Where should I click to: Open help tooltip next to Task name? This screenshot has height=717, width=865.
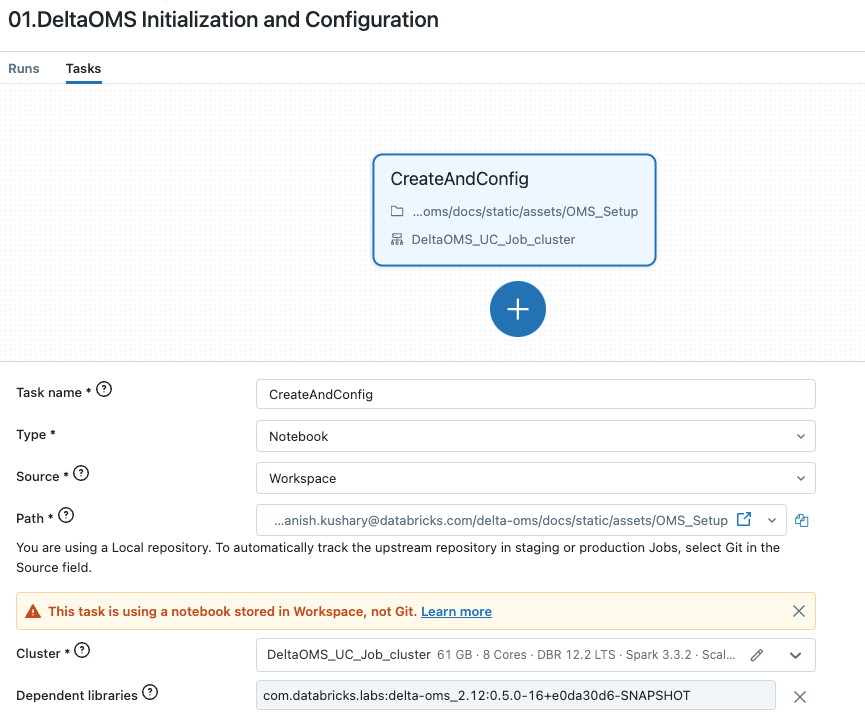[x=105, y=390]
